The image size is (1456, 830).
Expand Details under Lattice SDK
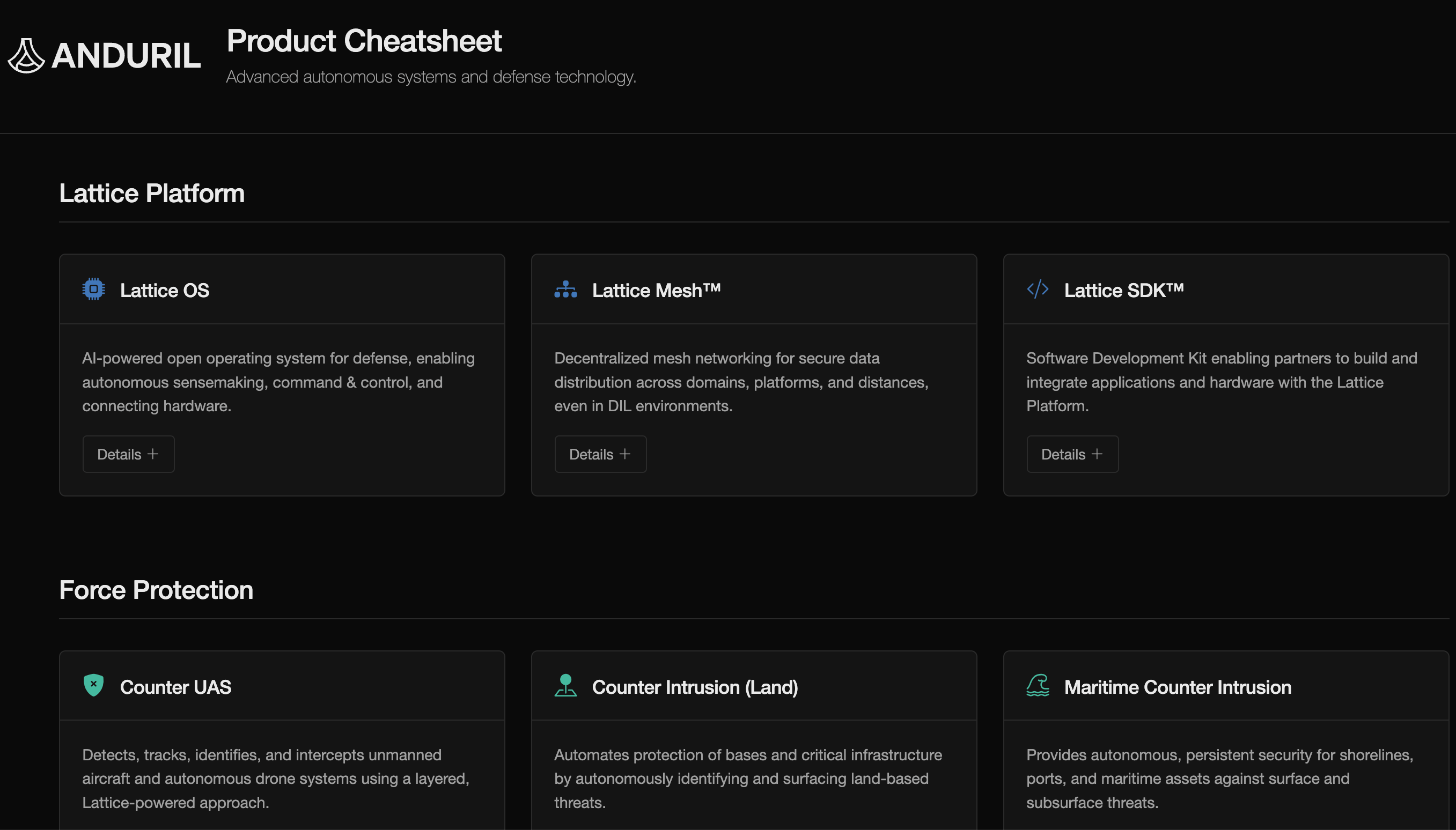tap(1073, 454)
